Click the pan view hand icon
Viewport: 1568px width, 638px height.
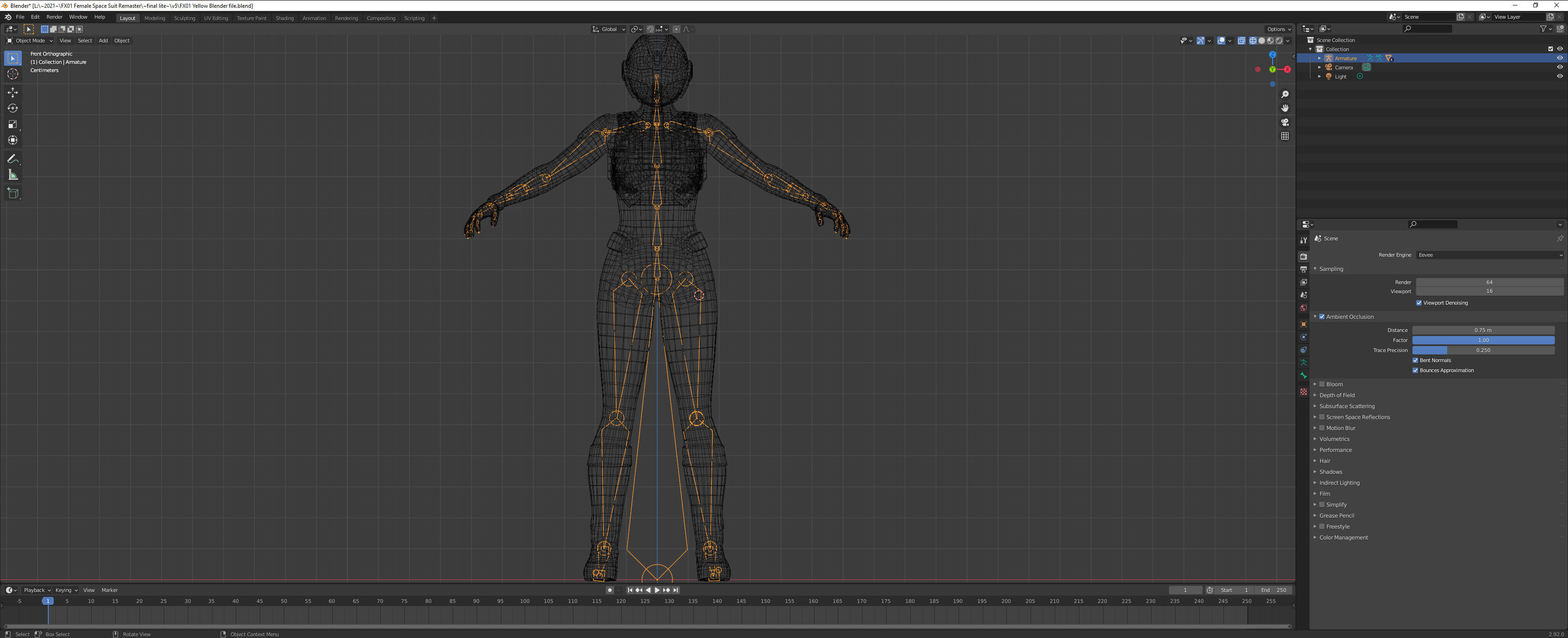click(x=1284, y=109)
